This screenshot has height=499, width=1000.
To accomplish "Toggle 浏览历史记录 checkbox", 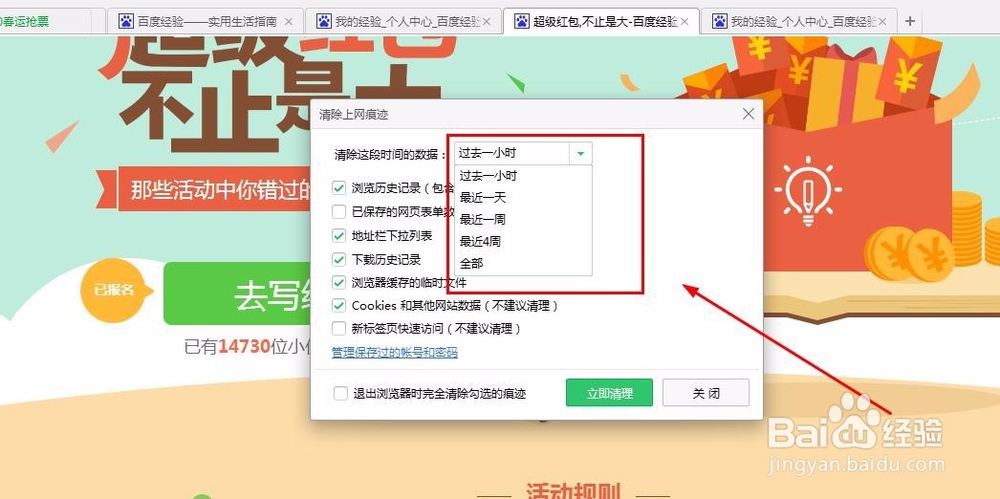I will coord(339,188).
